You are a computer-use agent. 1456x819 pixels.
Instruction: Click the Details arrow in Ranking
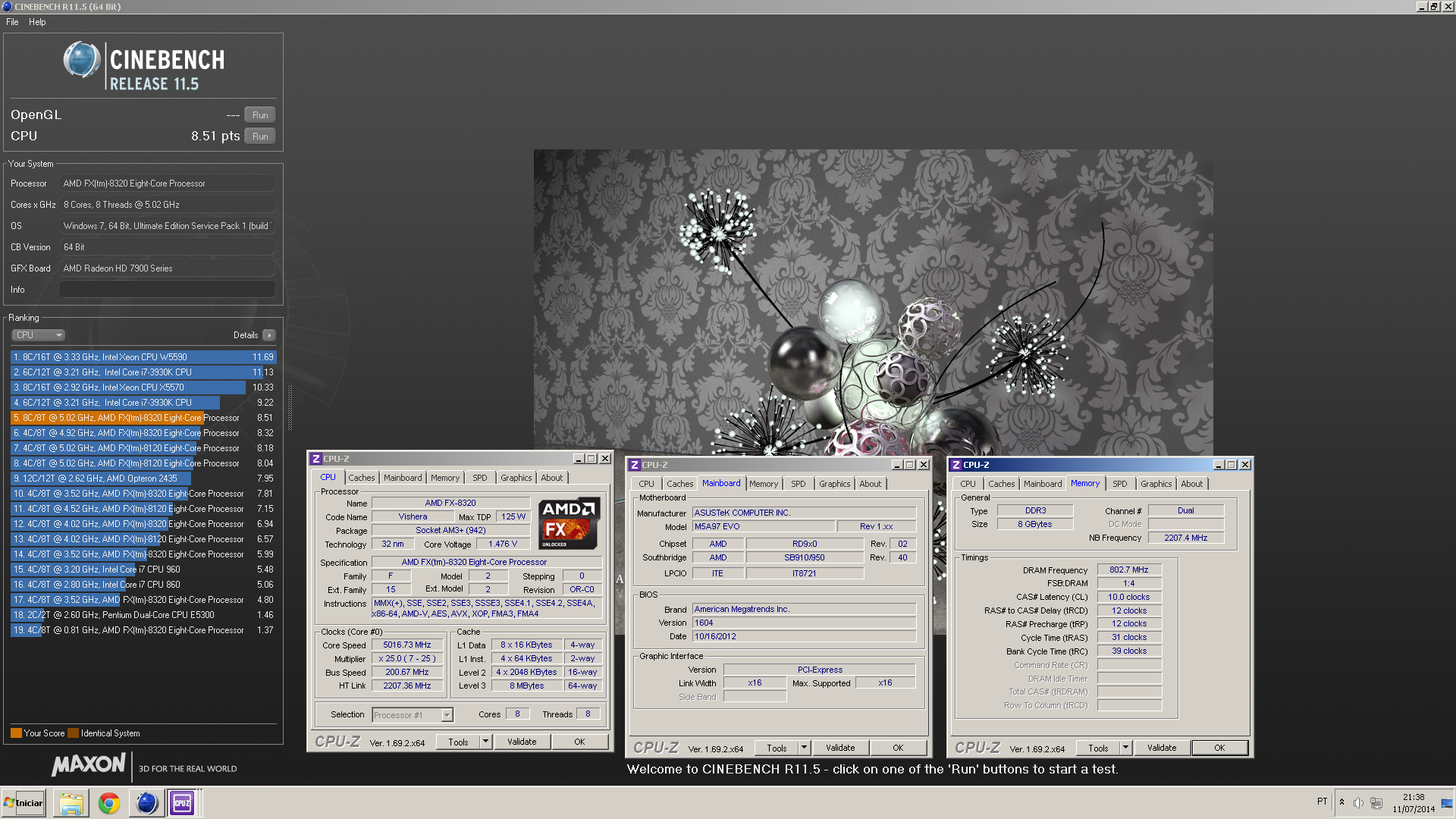coord(269,335)
